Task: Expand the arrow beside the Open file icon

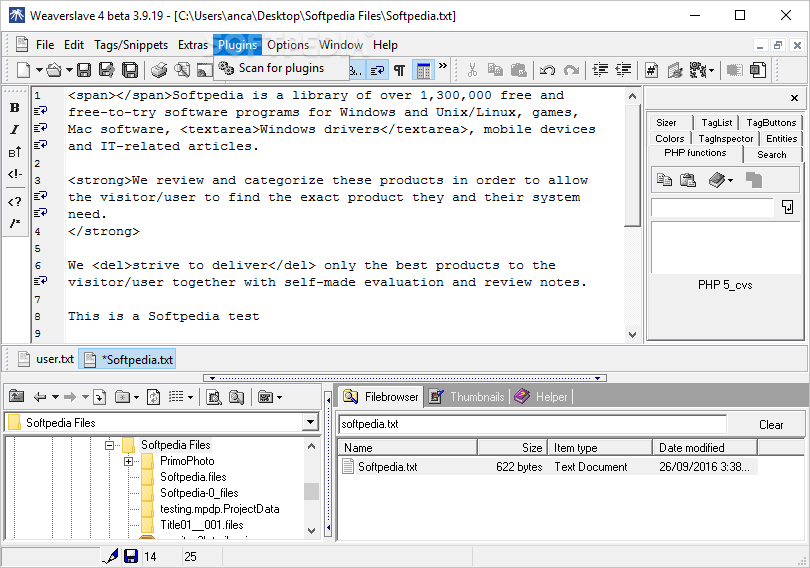Action: [x=69, y=70]
